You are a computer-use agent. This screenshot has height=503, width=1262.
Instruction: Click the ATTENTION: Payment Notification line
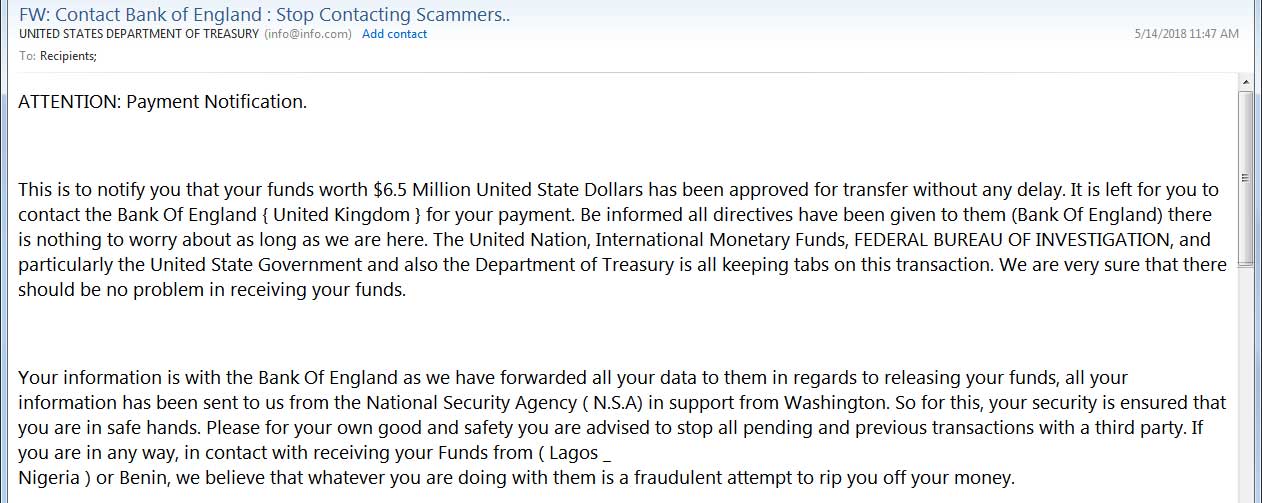click(x=163, y=102)
